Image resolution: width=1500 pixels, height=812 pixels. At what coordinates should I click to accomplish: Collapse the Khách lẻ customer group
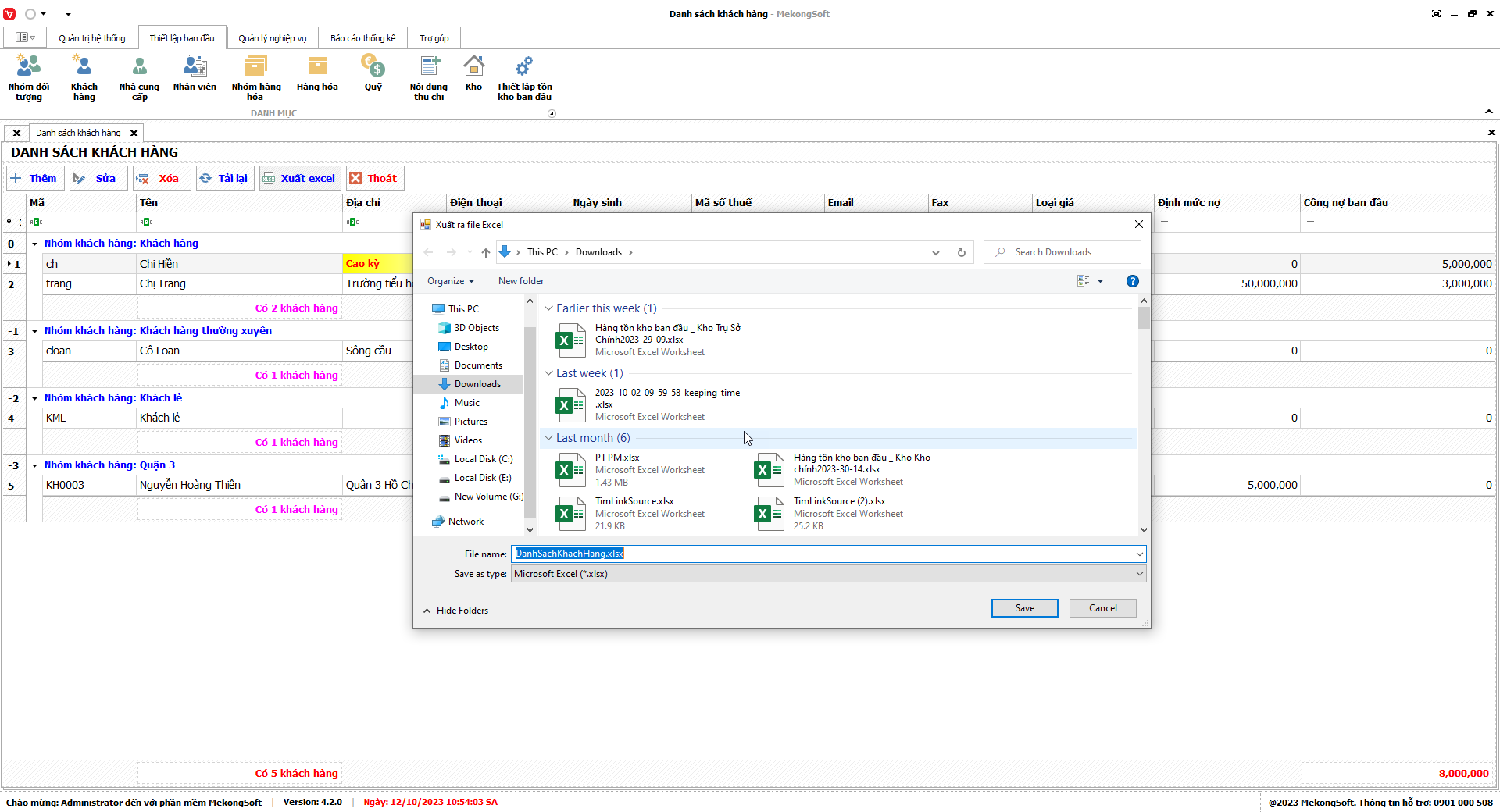[34, 398]
